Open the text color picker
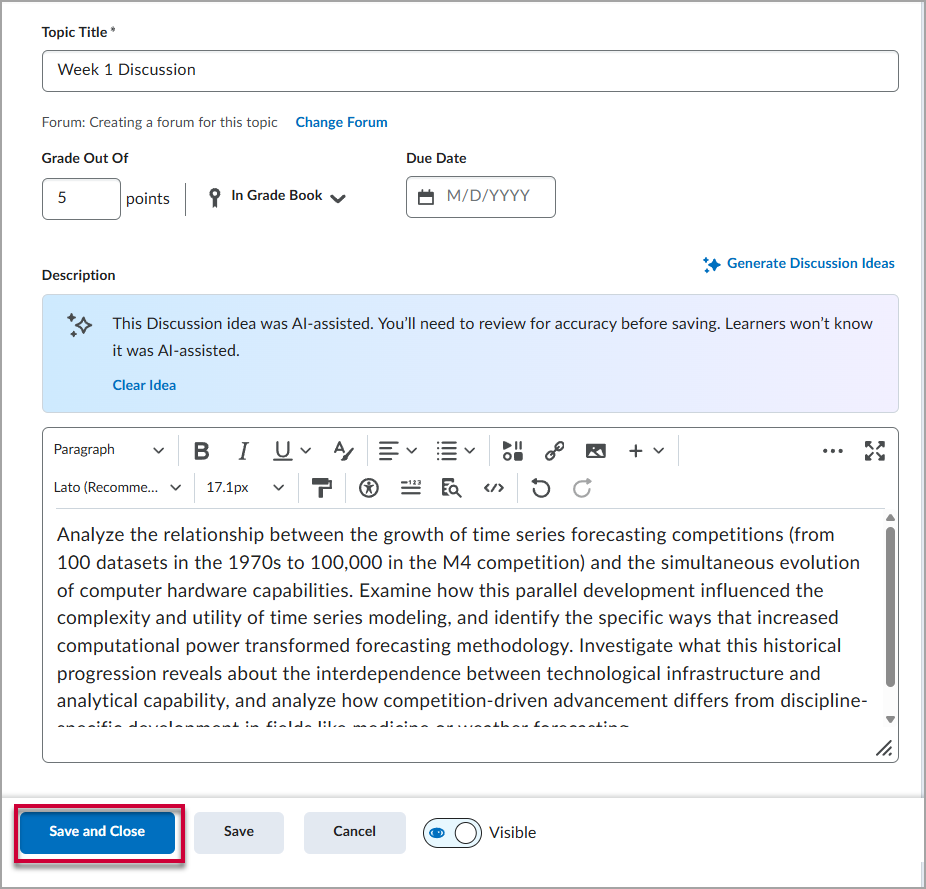 point(343,451)
